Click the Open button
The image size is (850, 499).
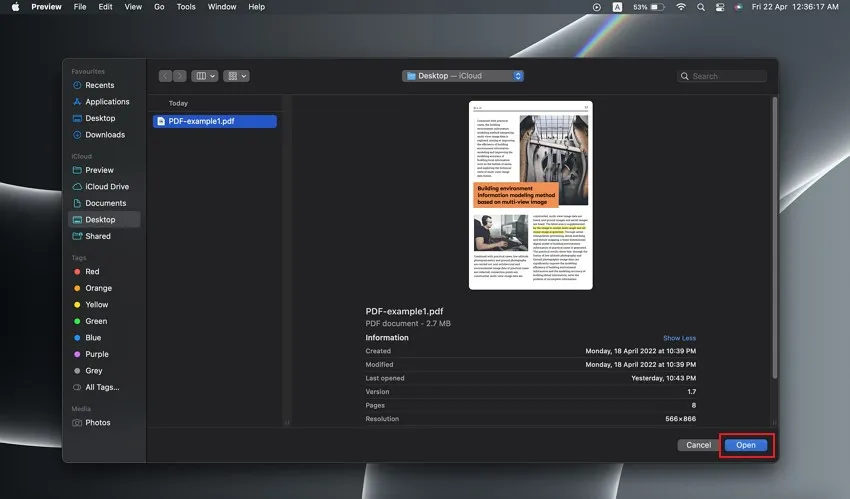pos(746,445)
